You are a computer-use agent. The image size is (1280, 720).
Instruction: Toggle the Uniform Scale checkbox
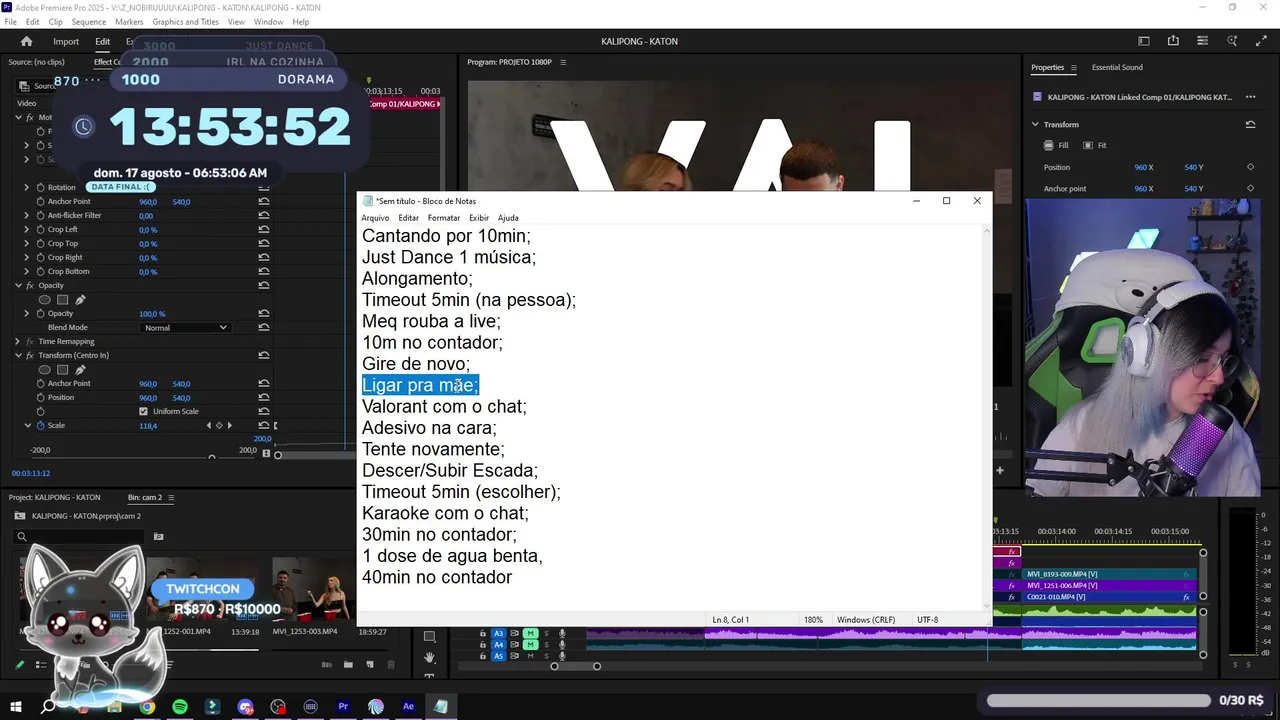(x=143, y=412)
